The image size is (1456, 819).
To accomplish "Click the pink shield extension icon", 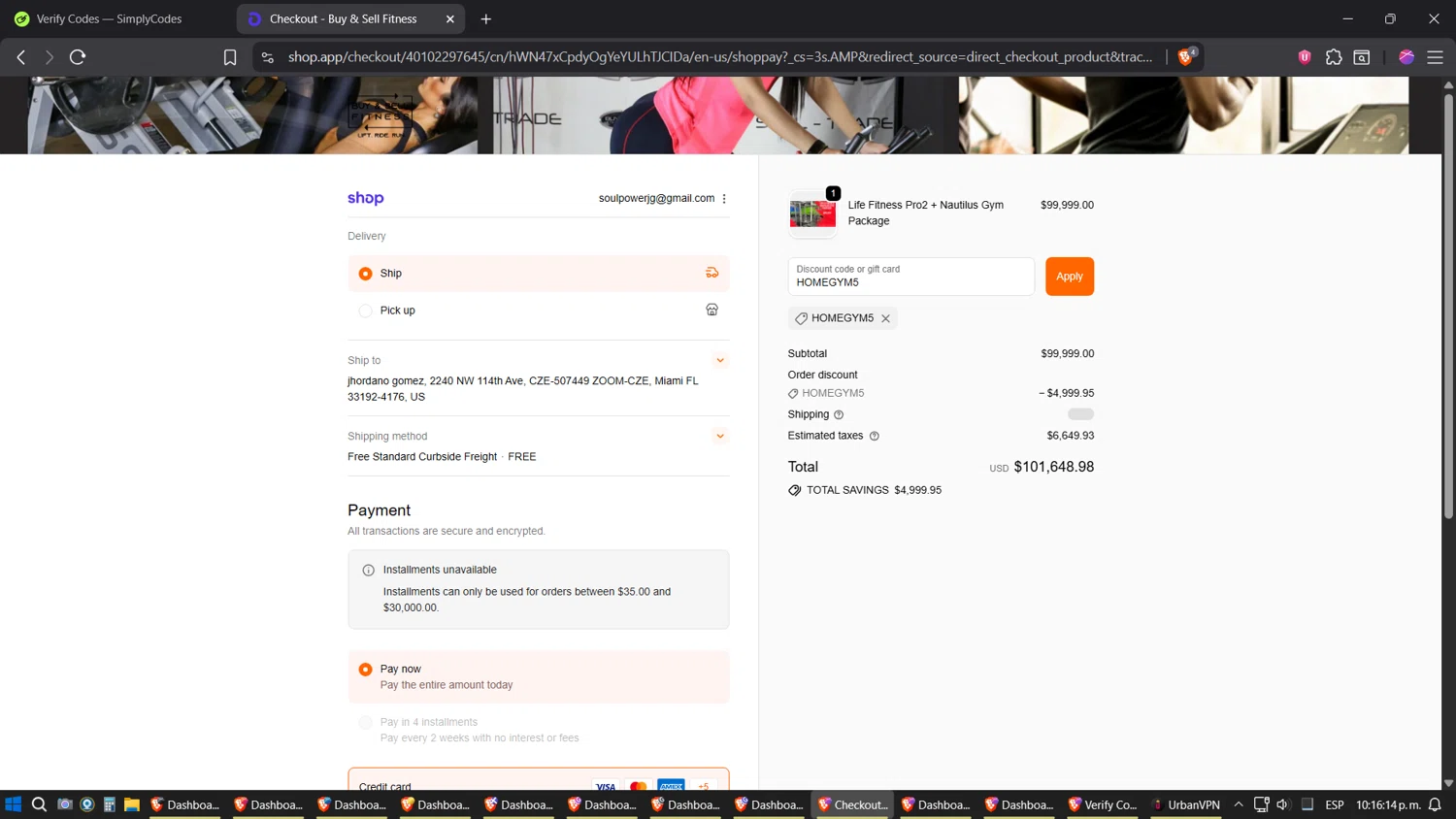I will pos(1305,57).
